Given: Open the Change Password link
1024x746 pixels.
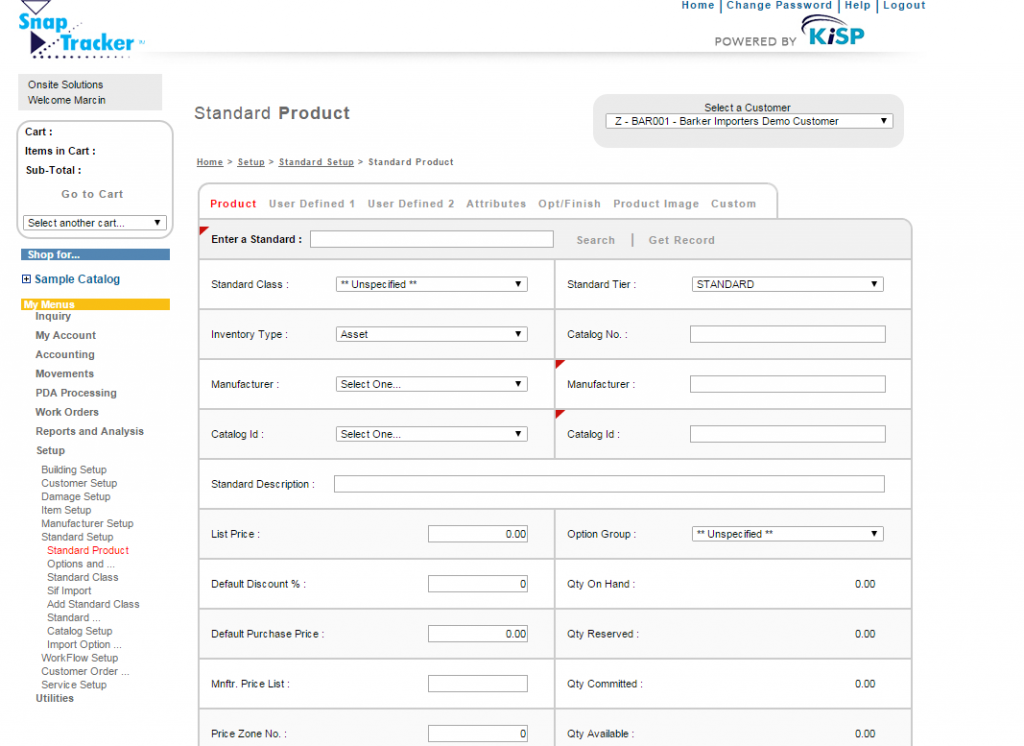Looking at the screenshot, I should click(x=779, y=5).
